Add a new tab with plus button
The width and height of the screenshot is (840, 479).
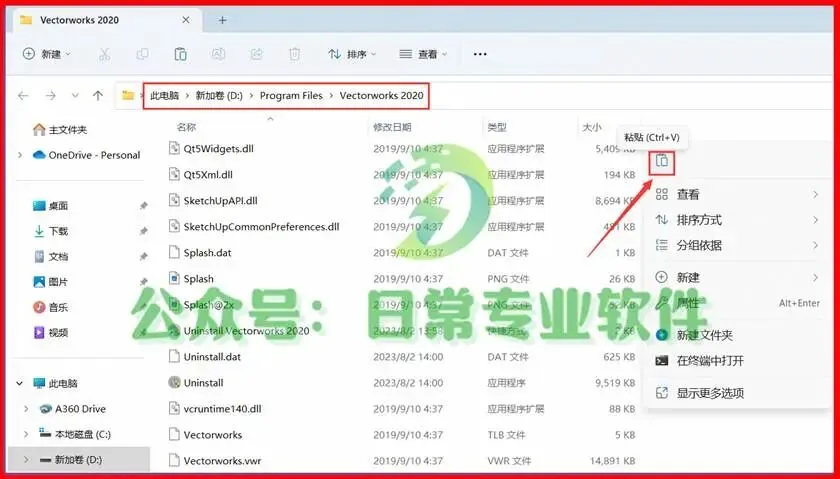(222, 20)
